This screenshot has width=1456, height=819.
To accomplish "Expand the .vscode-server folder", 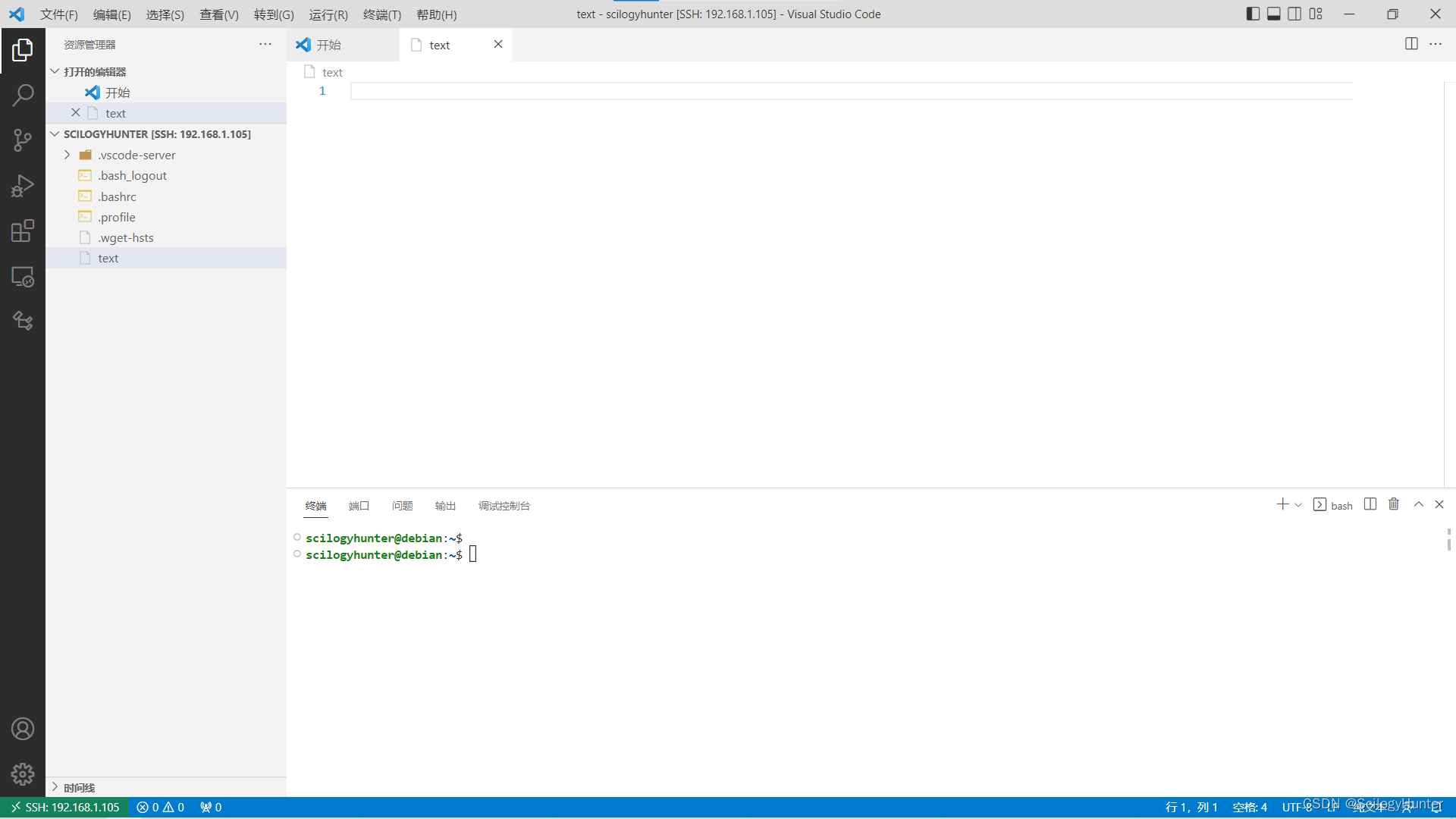I will [166, 155].
